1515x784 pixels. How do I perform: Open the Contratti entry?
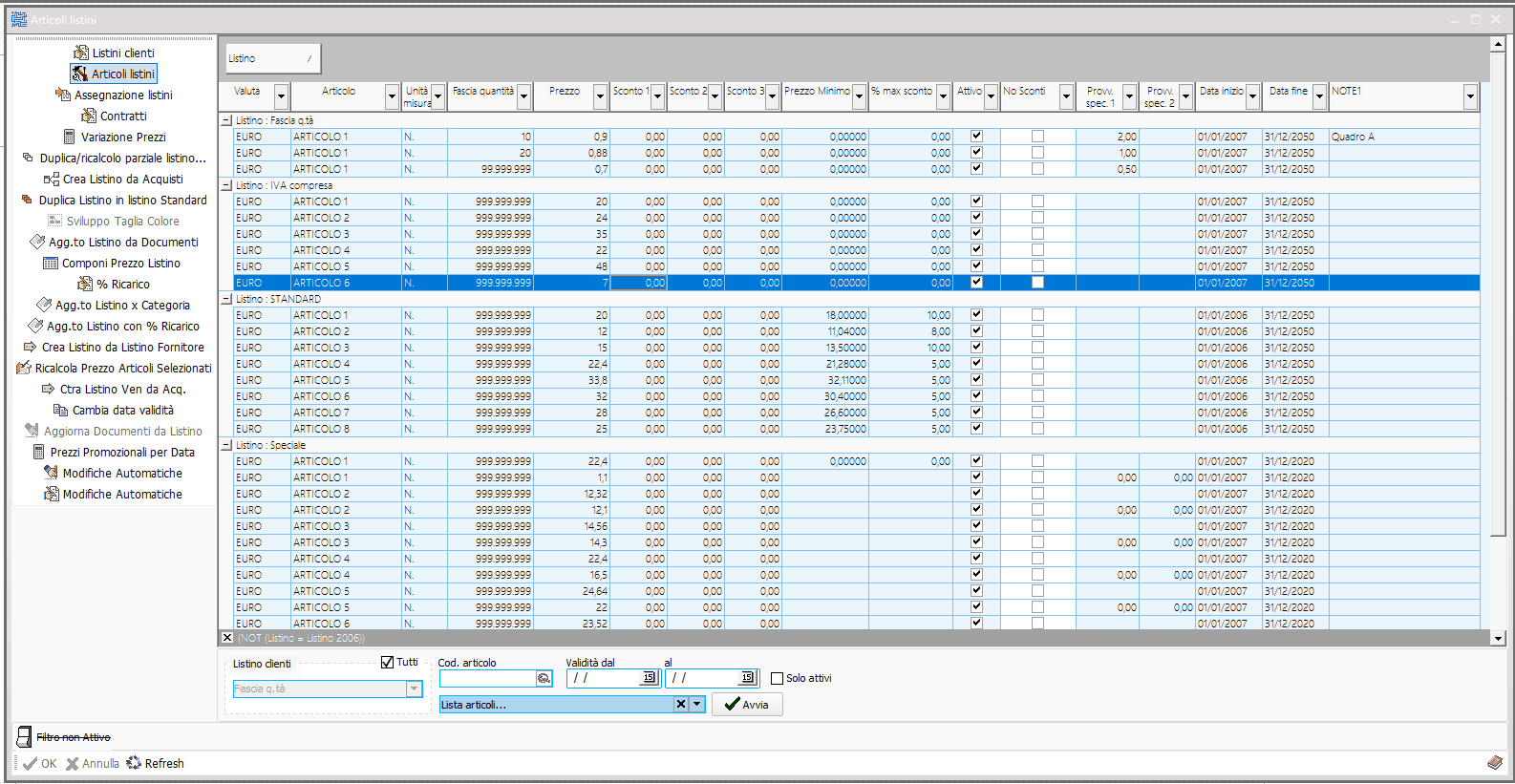pyautogui.click(x=114, y=117)
